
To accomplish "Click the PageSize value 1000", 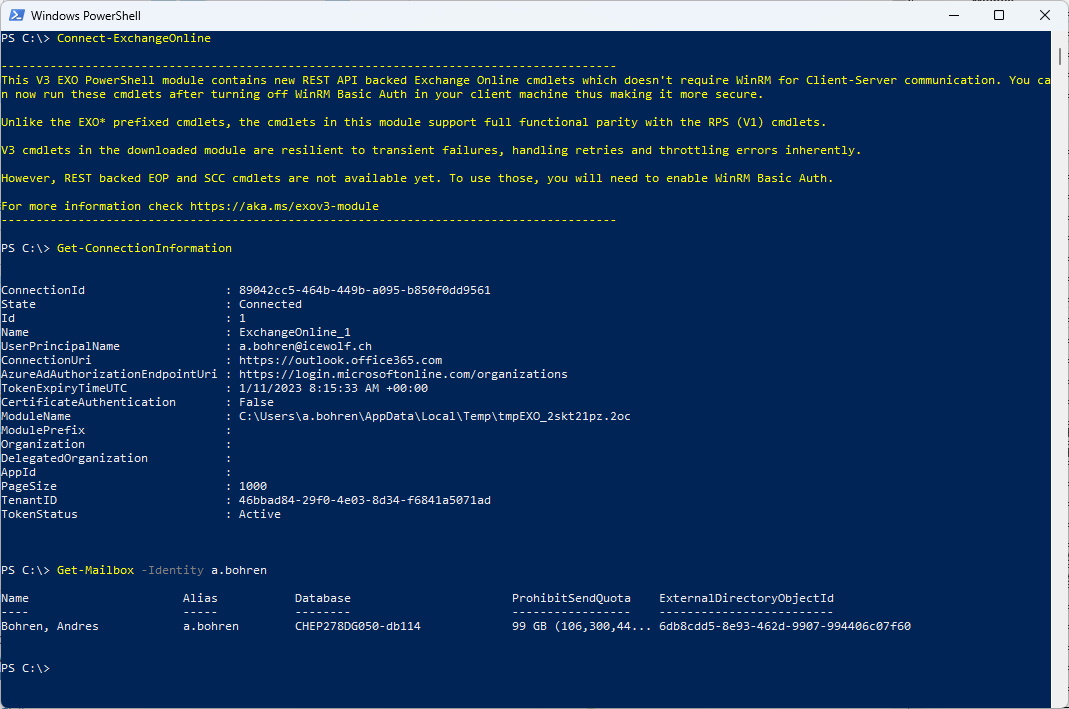I will (x=253, y=486).
